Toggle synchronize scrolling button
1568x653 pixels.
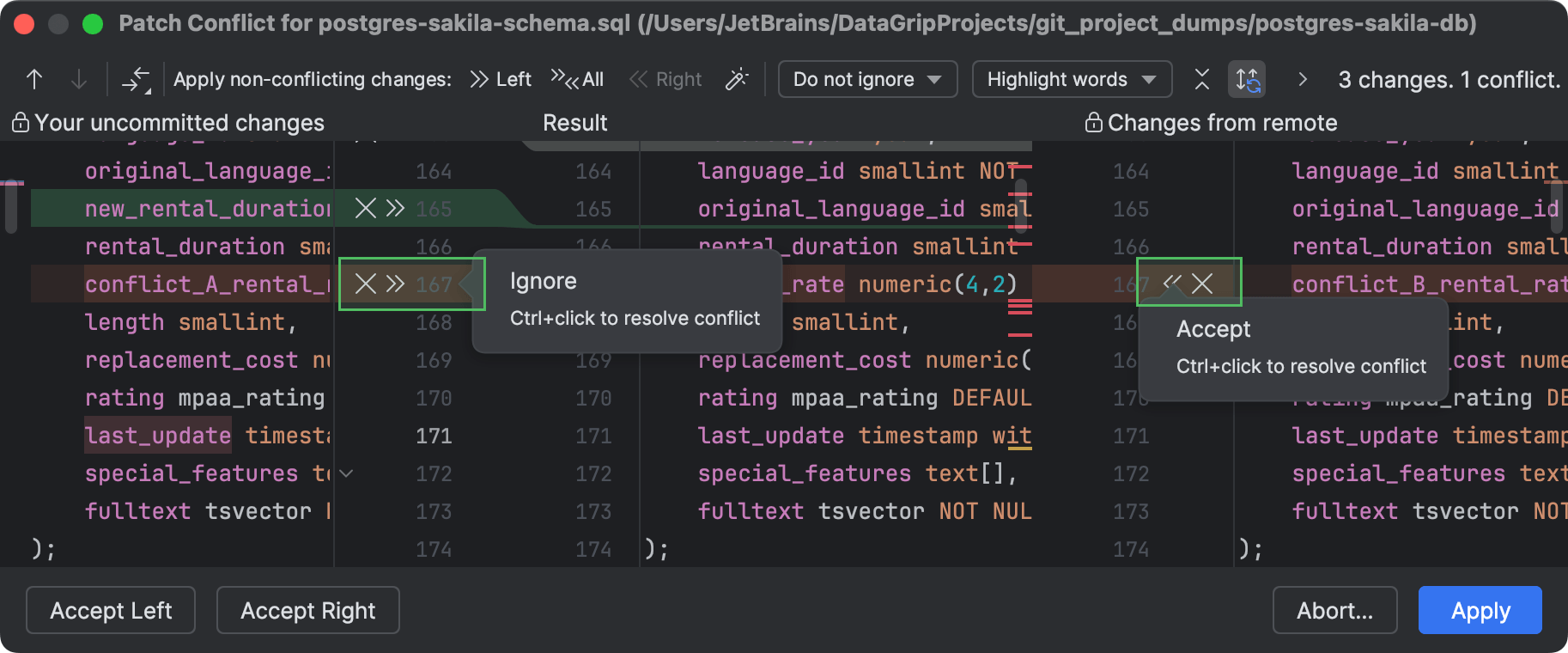[1247, 80]
